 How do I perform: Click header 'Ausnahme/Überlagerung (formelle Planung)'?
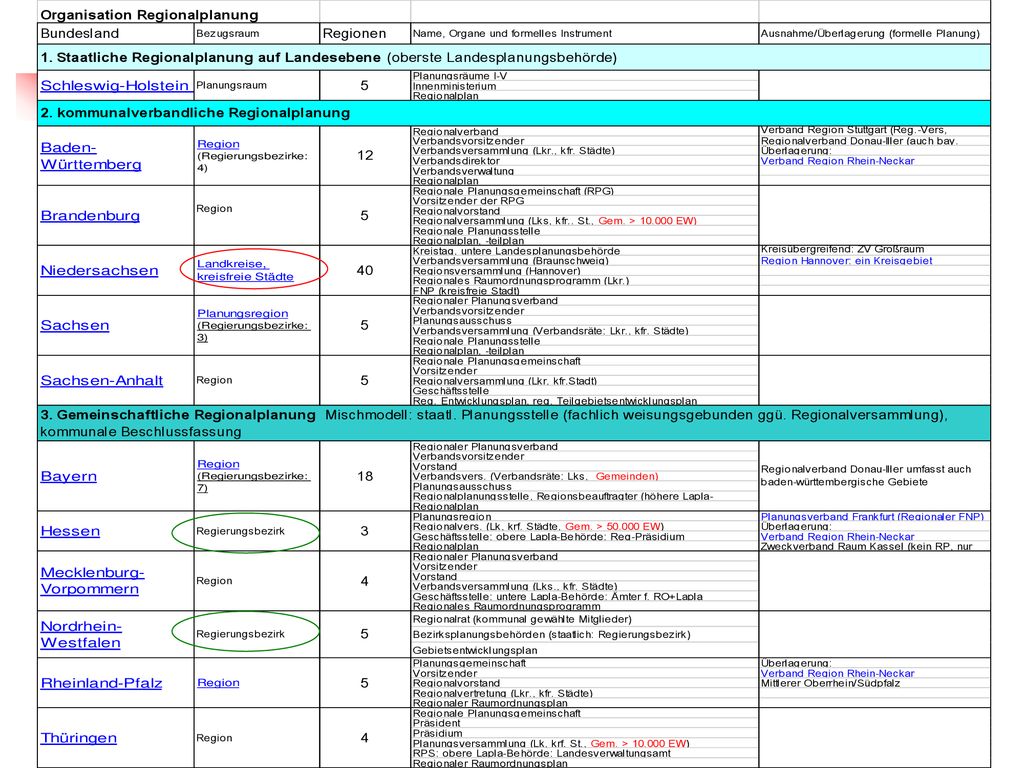tap(870, 33)
